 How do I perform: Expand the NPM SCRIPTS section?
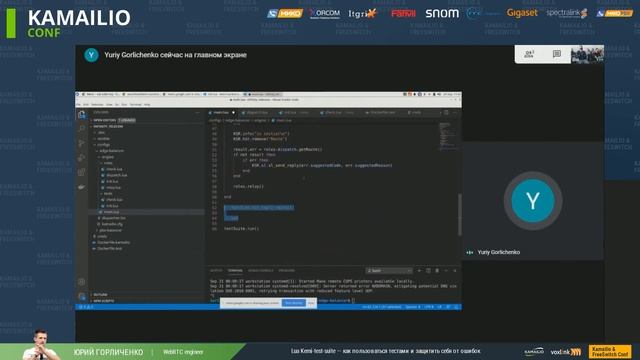click(103, 301)
